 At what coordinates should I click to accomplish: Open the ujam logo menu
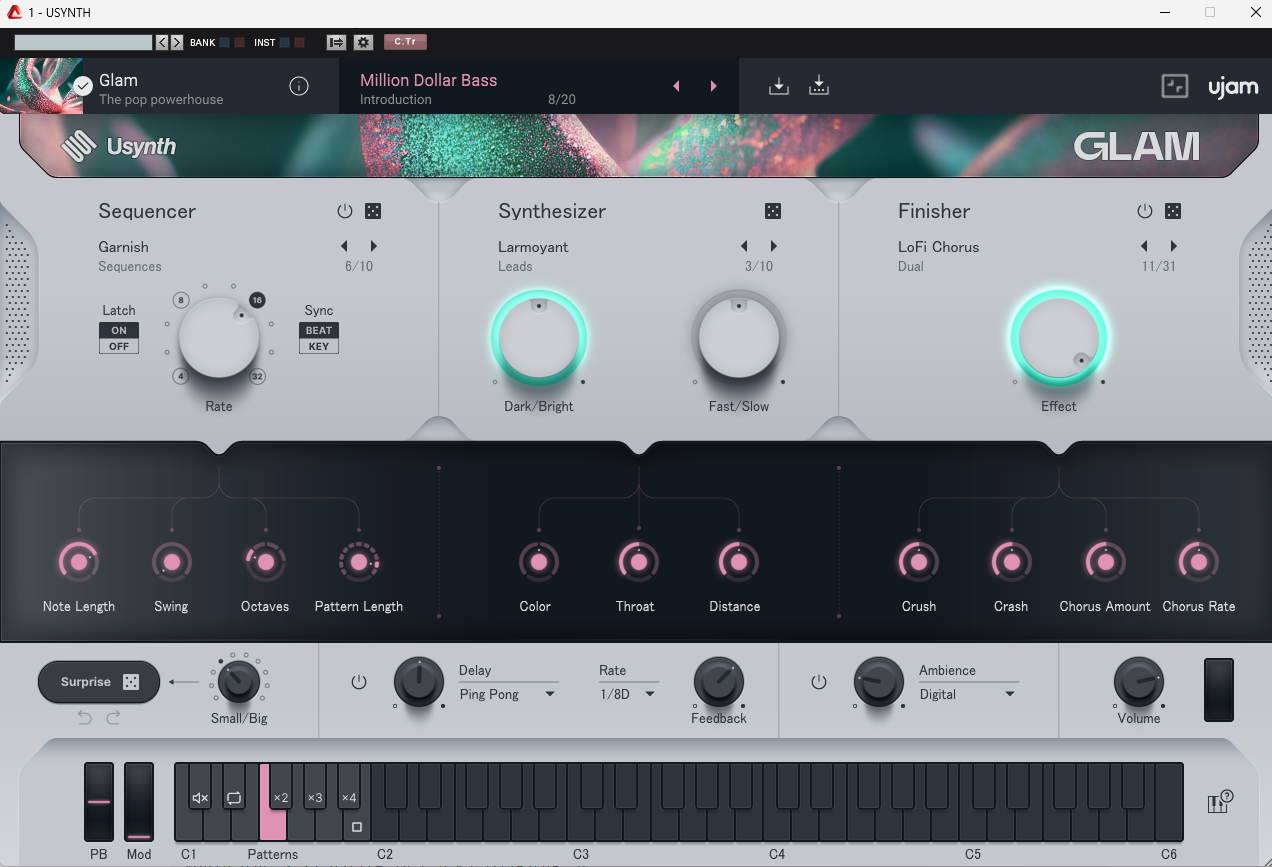click(x=1233, y=87)
